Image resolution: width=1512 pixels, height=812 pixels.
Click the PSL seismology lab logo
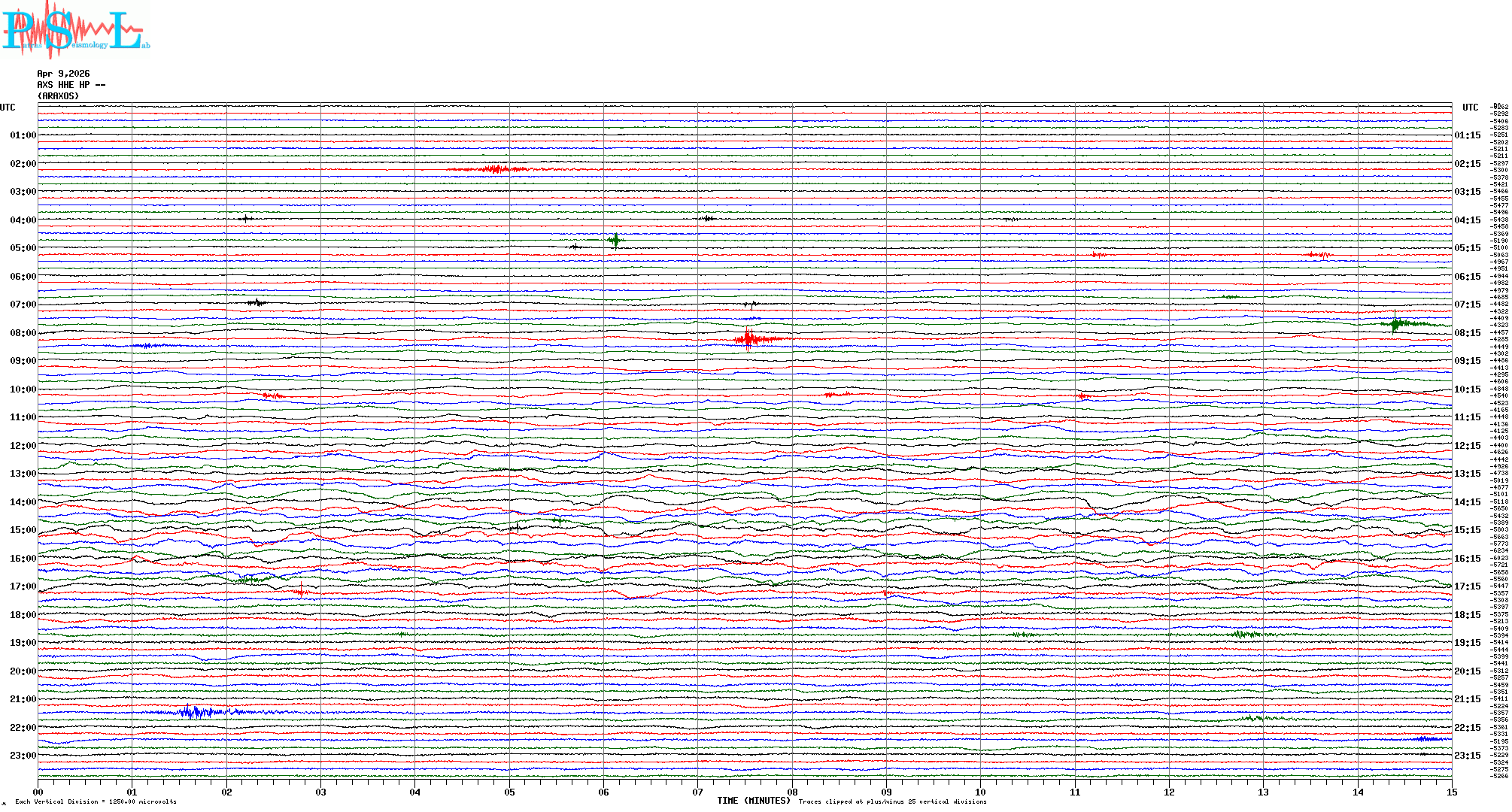point(75,30)
